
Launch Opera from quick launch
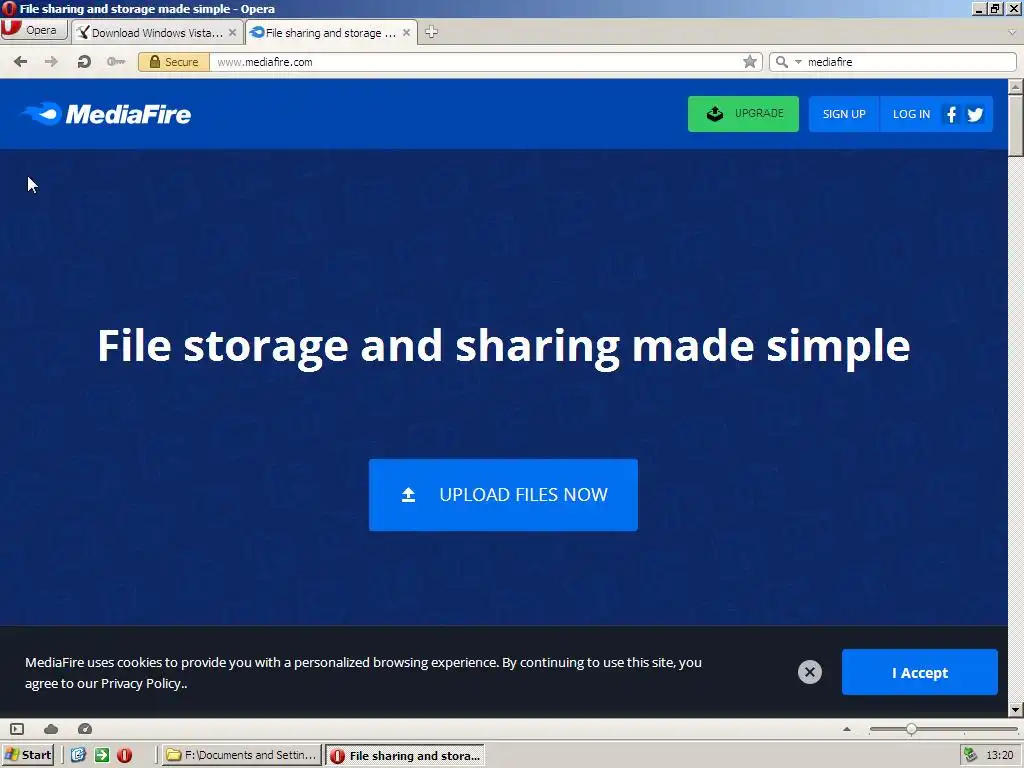click(x=125, y=755)
